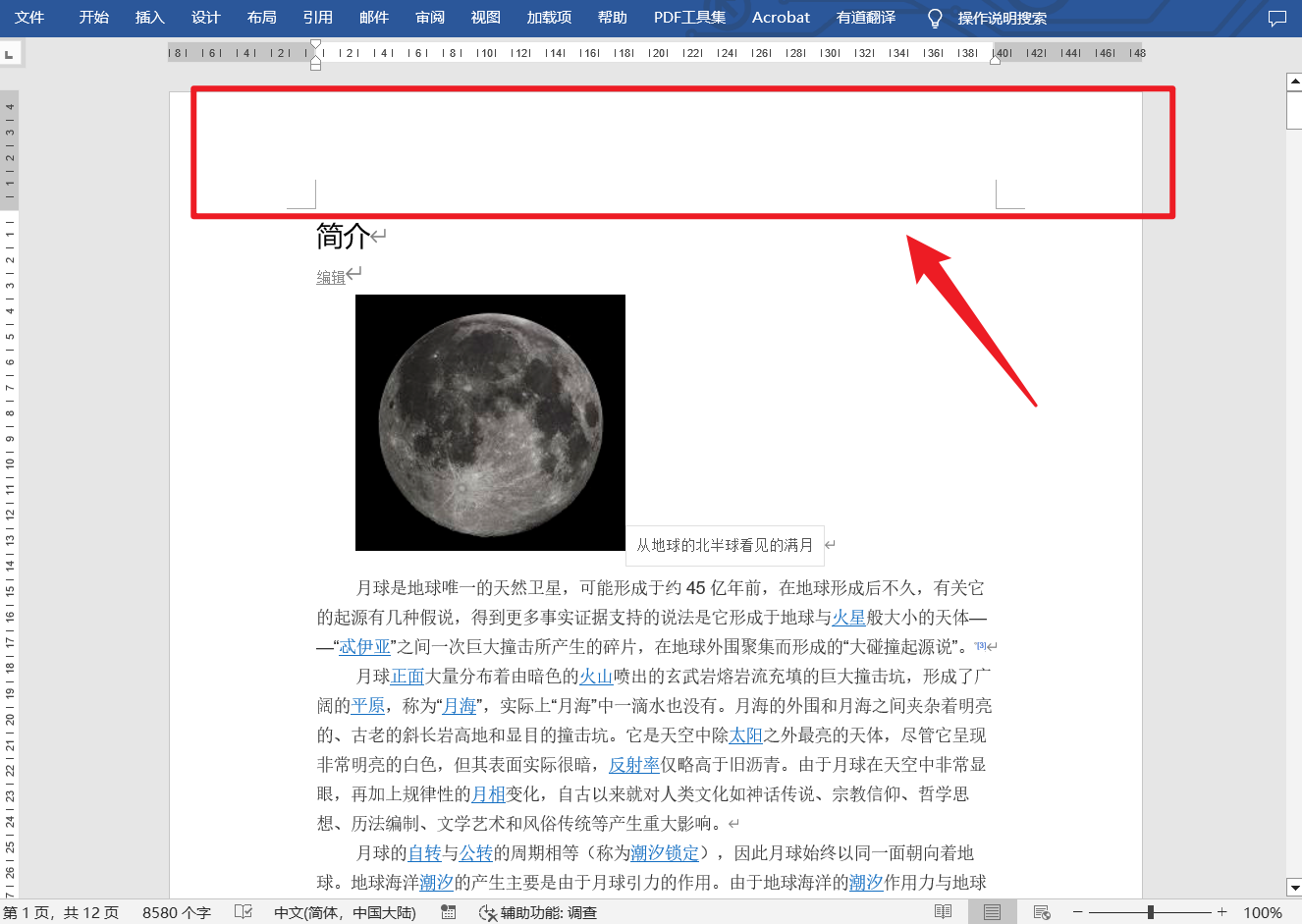Follow the 火星 hyperlink

(850, 618)
